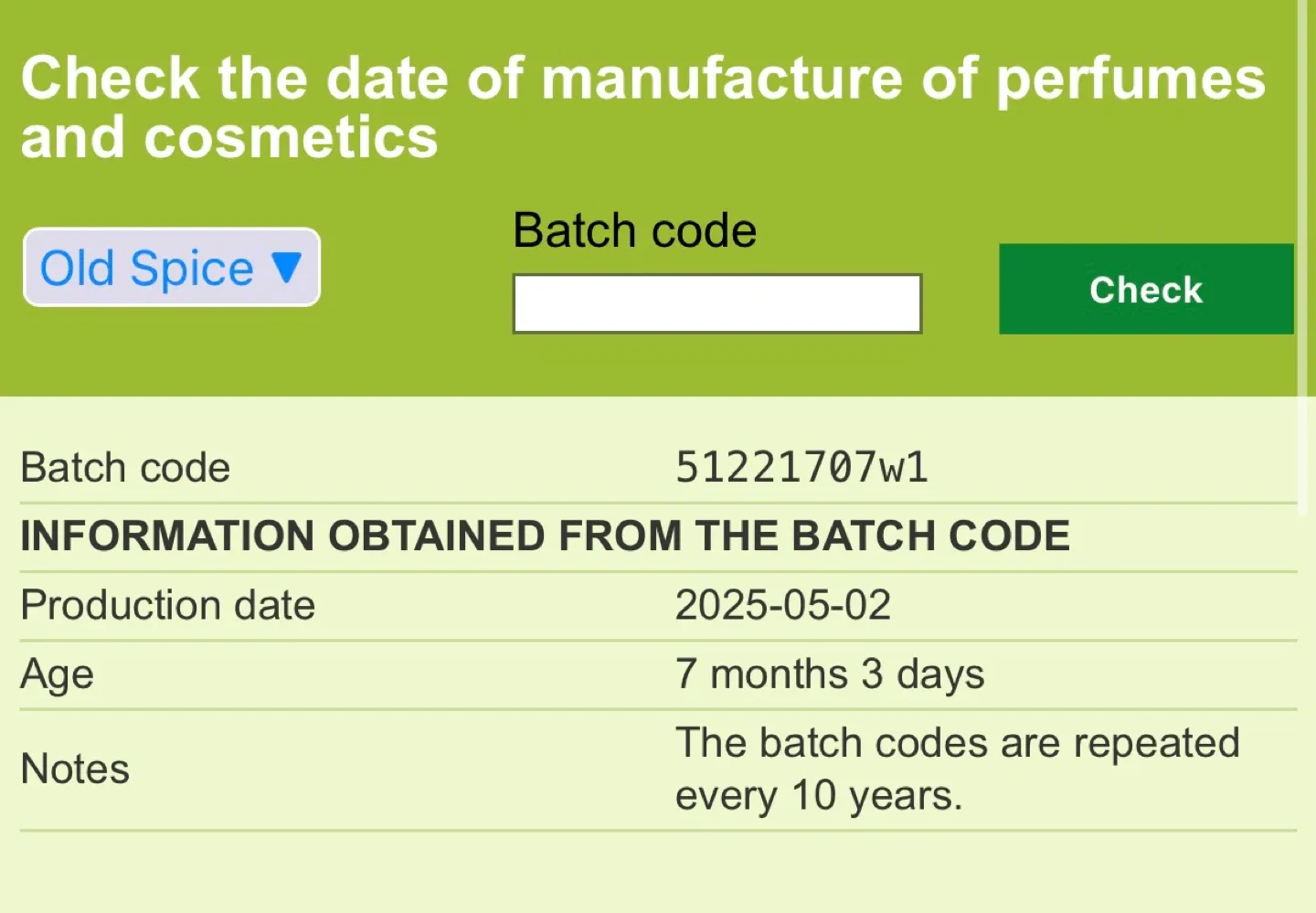The height and width of the screenshot is (913, 1316).
Task: Click the words 'every 10 years' in Notes
Action: tap(818, 796)
